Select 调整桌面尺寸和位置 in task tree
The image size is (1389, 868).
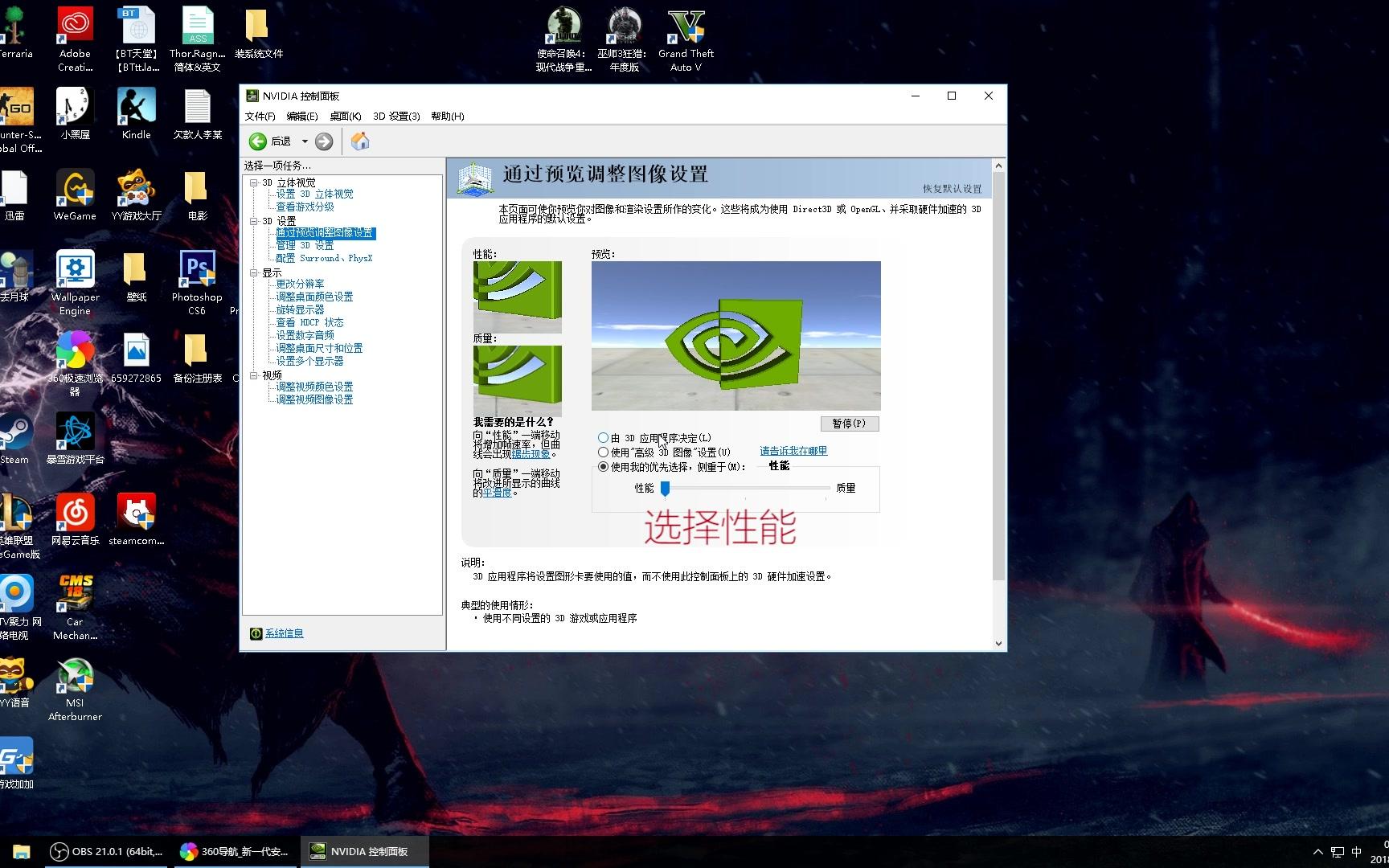click(x=320, y=349)
